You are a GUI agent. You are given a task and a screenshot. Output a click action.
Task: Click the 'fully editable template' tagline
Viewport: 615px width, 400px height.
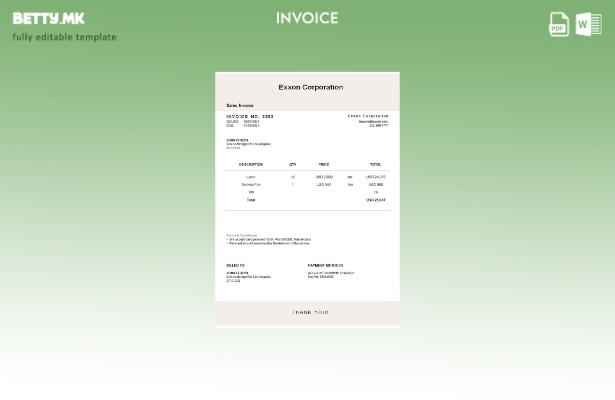[x=64, y=37]
